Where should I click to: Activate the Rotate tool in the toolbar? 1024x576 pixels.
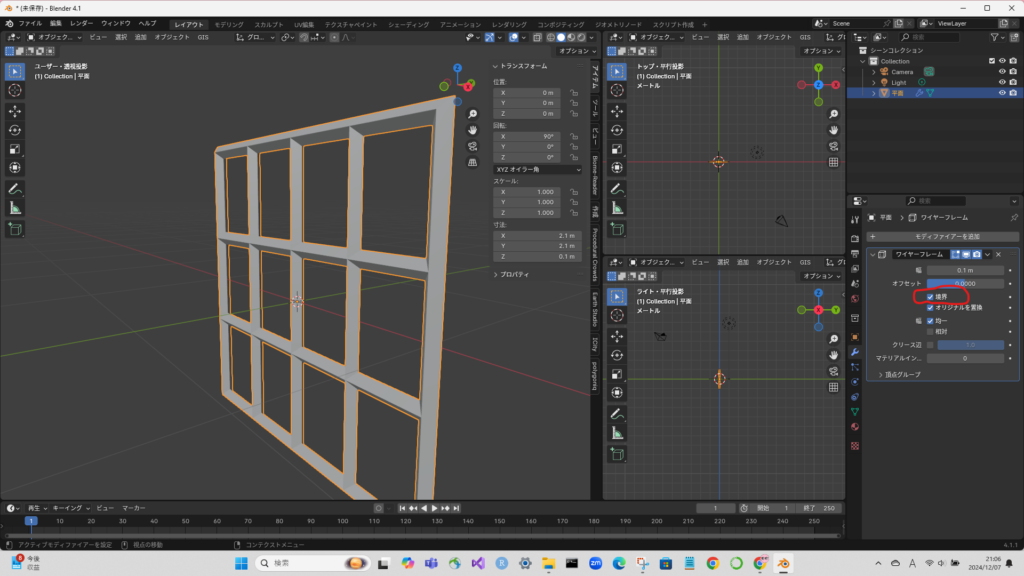coord(15,130)
